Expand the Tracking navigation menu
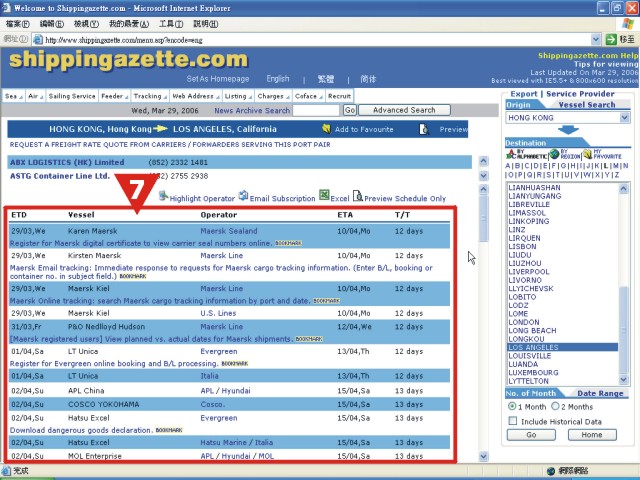The height and width of the screenshot is (480, 640). (150, 96)
